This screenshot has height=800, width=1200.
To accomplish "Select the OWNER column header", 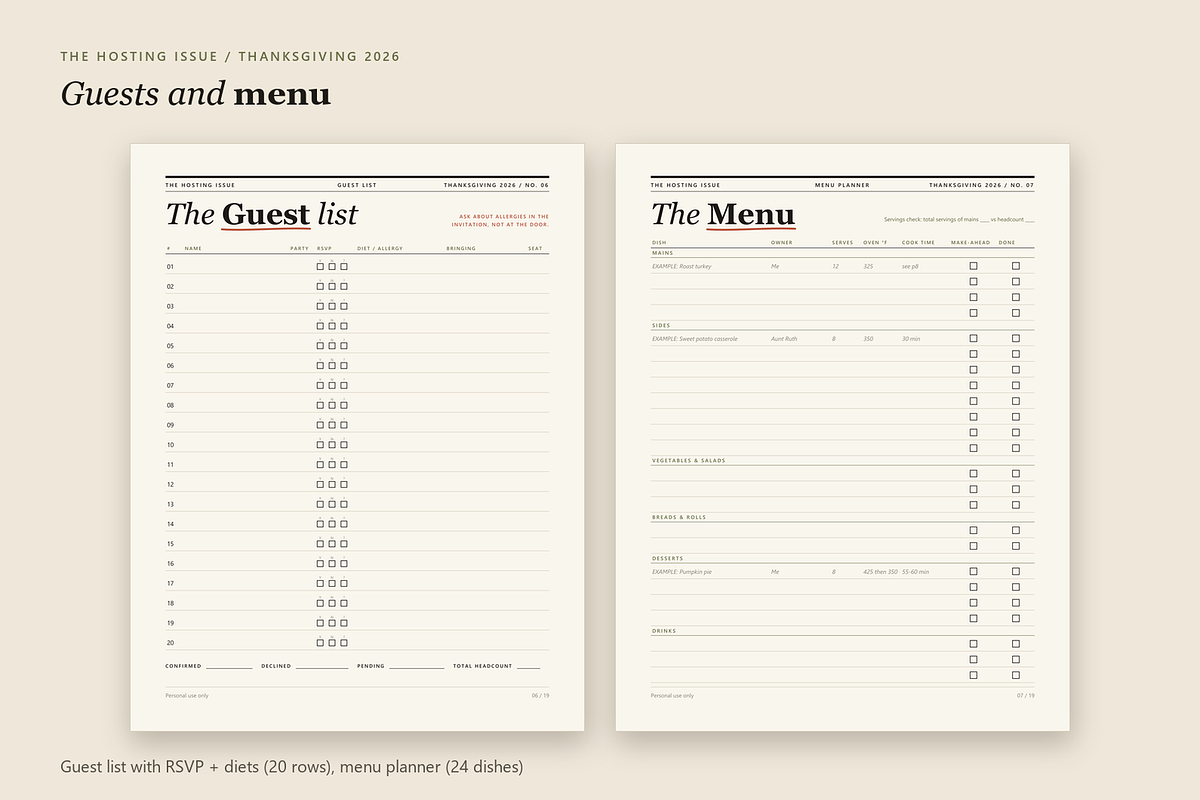I will (x=781, y=242).
